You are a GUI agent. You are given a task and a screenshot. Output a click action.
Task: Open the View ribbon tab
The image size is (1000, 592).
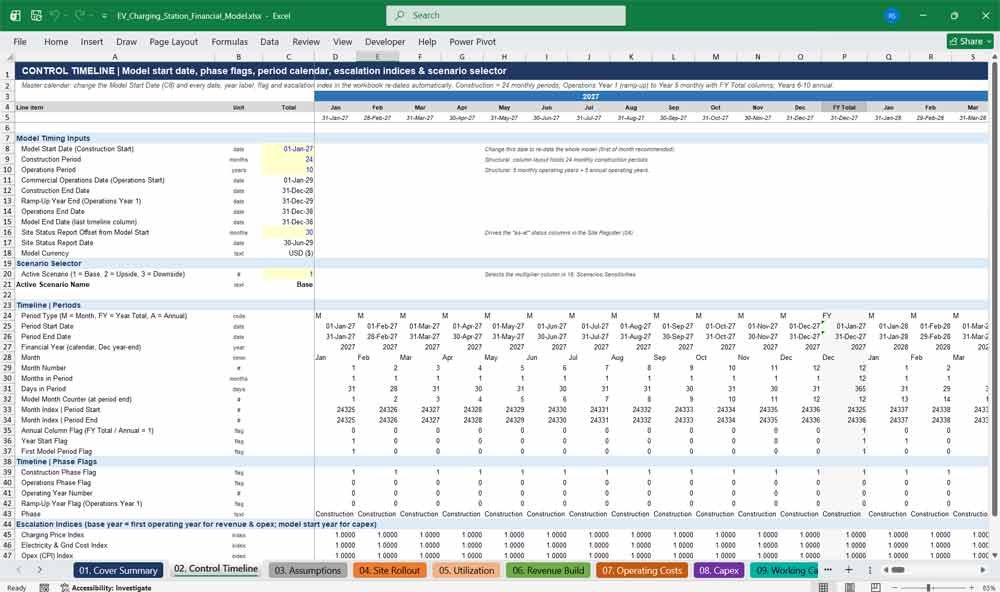point(342,41)
